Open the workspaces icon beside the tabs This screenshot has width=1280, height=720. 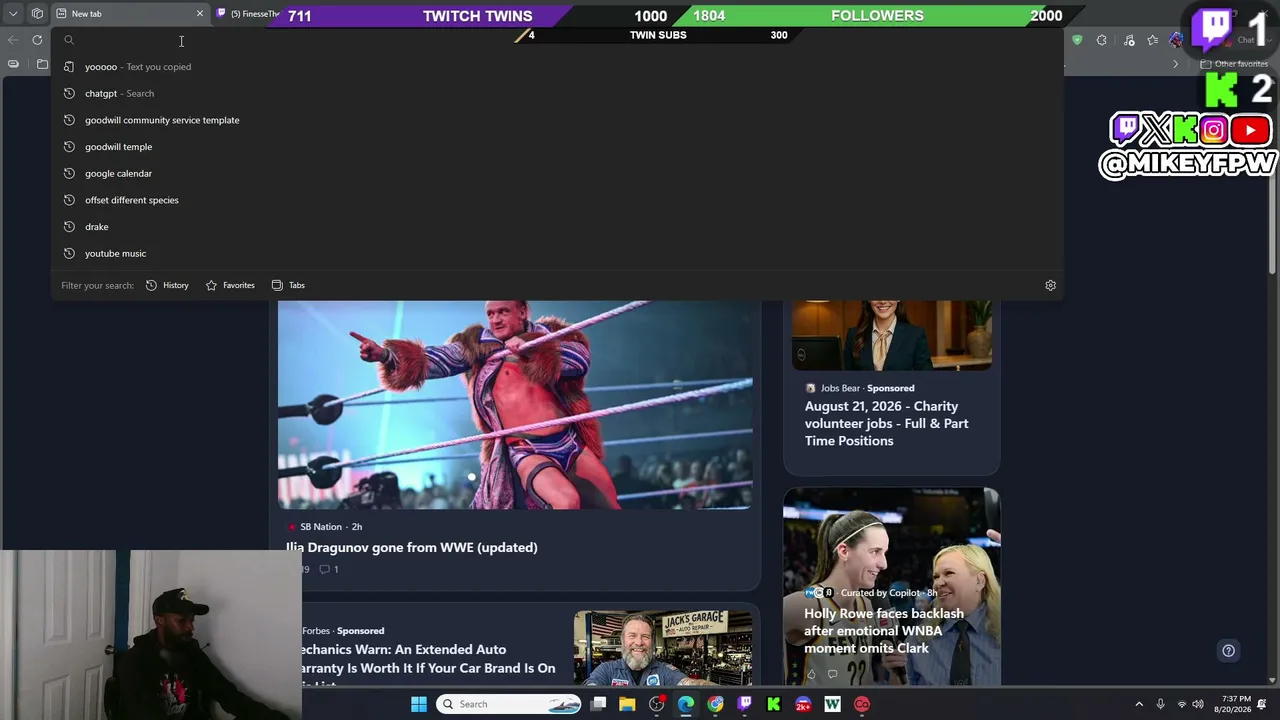(x=37, y=14)
